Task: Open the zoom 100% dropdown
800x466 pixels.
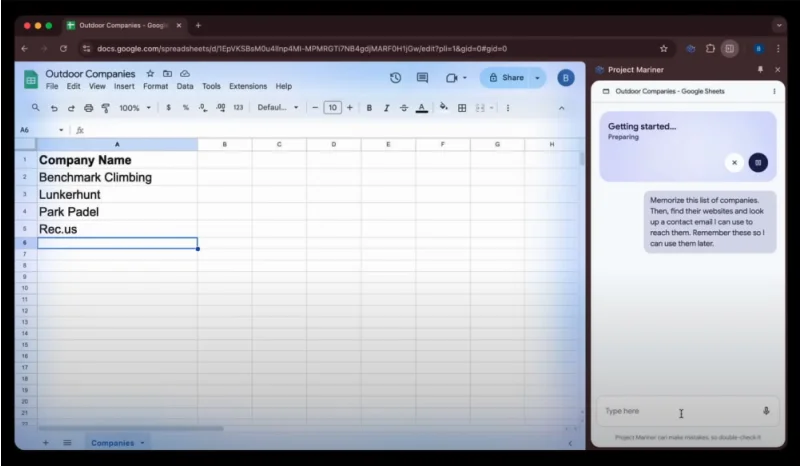Action: (x=135, y=108)
